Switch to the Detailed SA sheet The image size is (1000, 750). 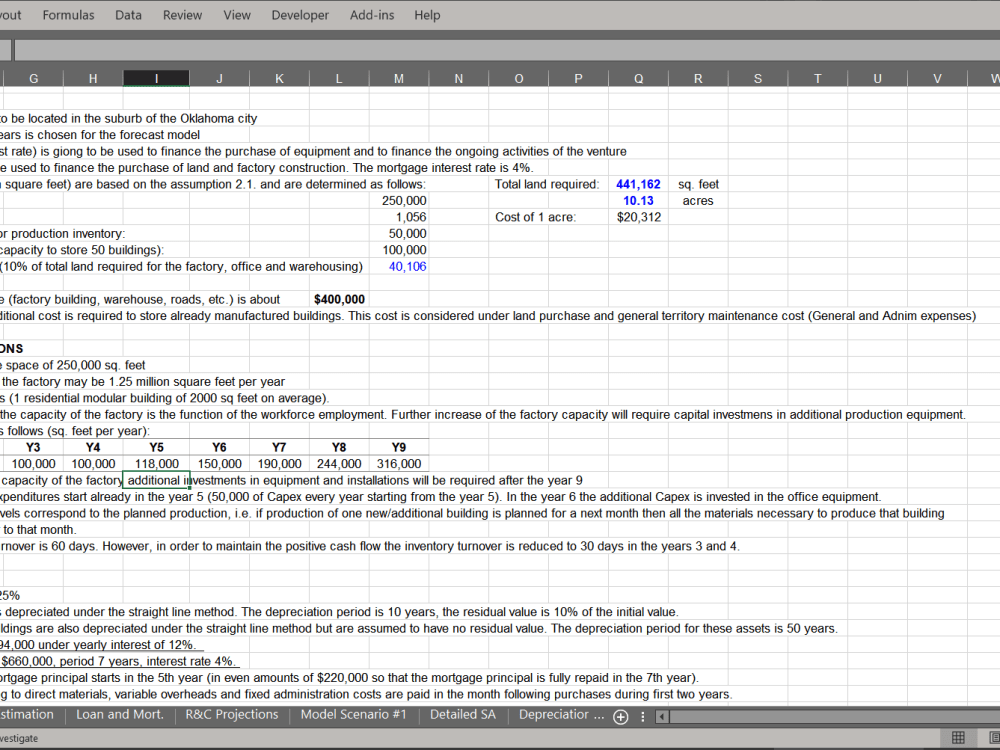(462, 714)
